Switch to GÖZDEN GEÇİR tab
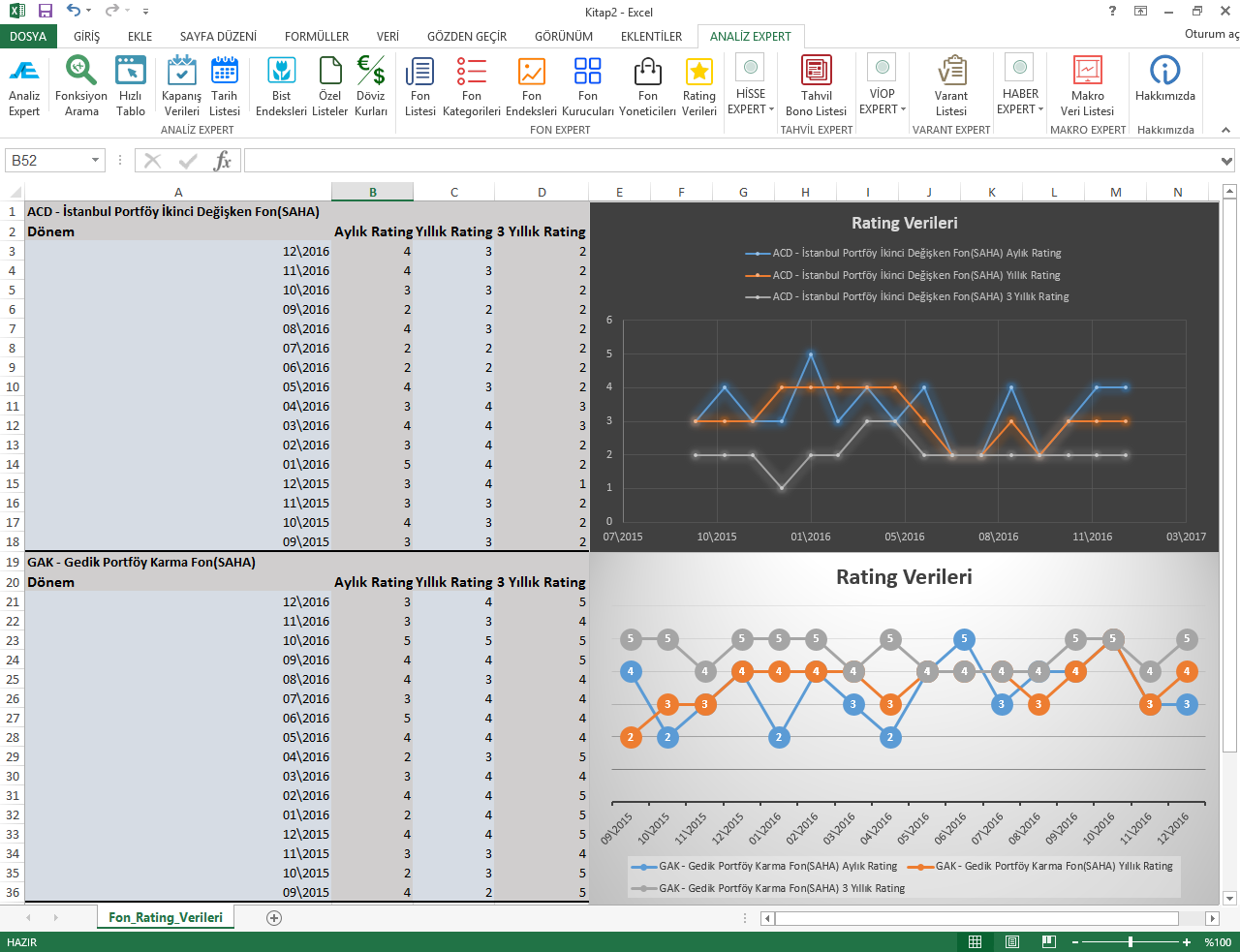The width and height of the screenshot is (1240, 952). [467, 37]
